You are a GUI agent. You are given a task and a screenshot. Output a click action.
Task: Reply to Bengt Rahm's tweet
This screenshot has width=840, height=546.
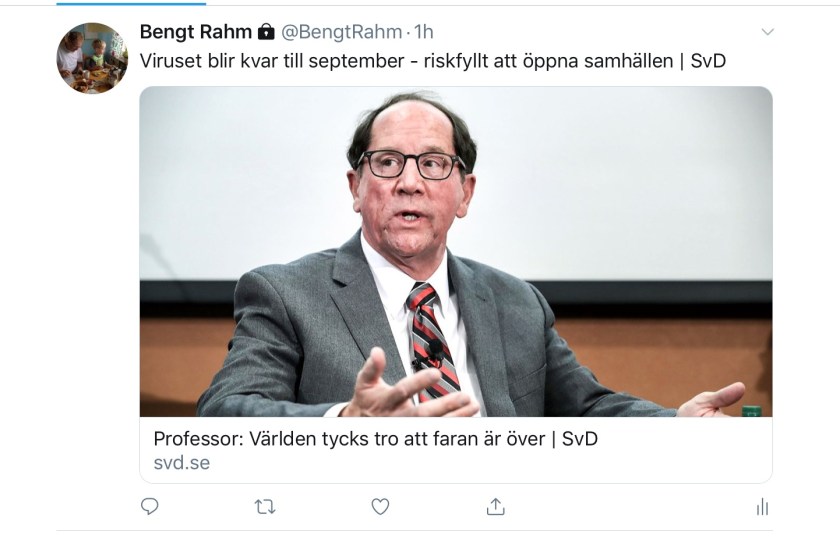pos(150,507)
